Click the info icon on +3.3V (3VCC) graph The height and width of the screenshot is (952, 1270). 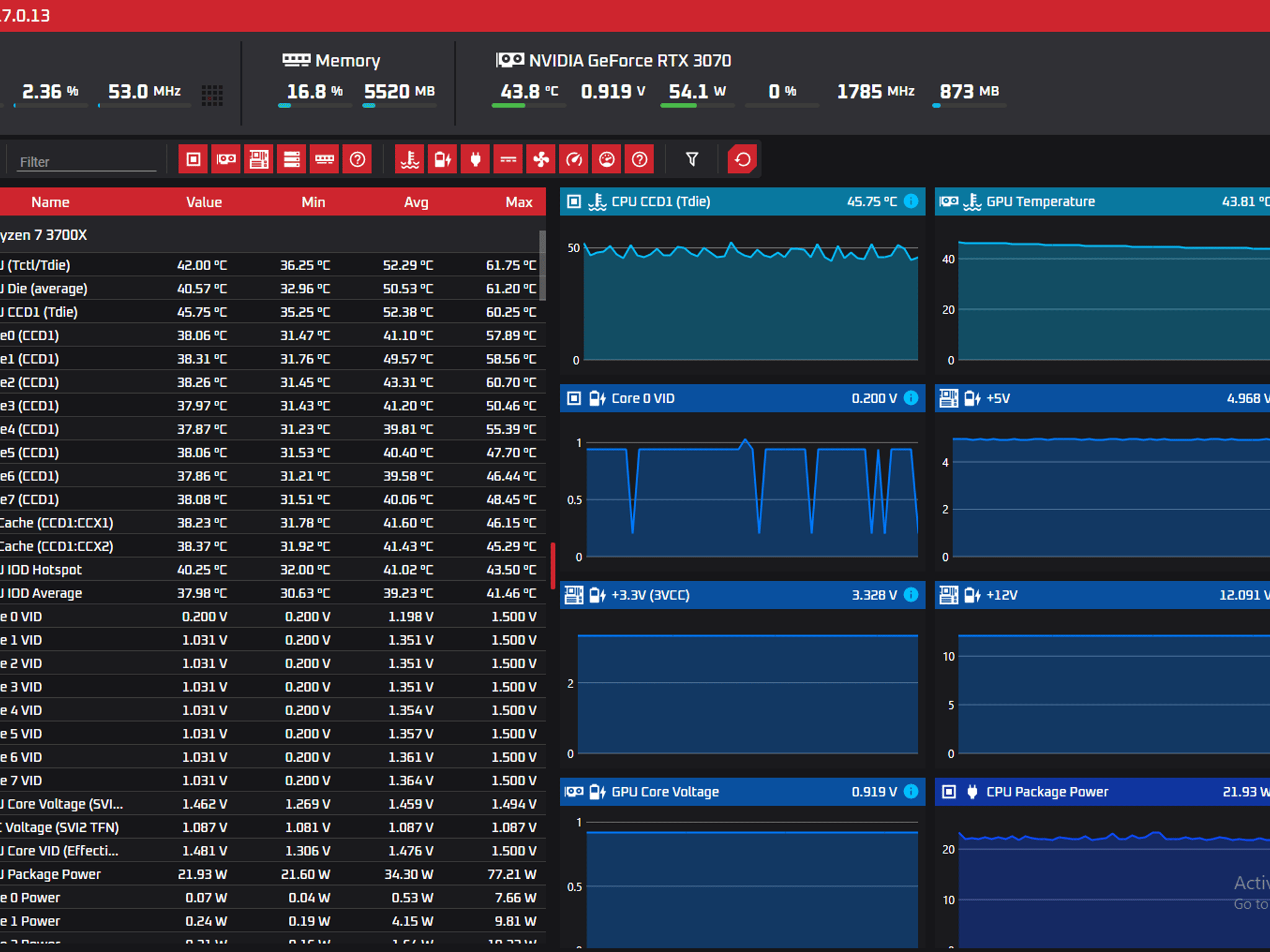[911, 595]
